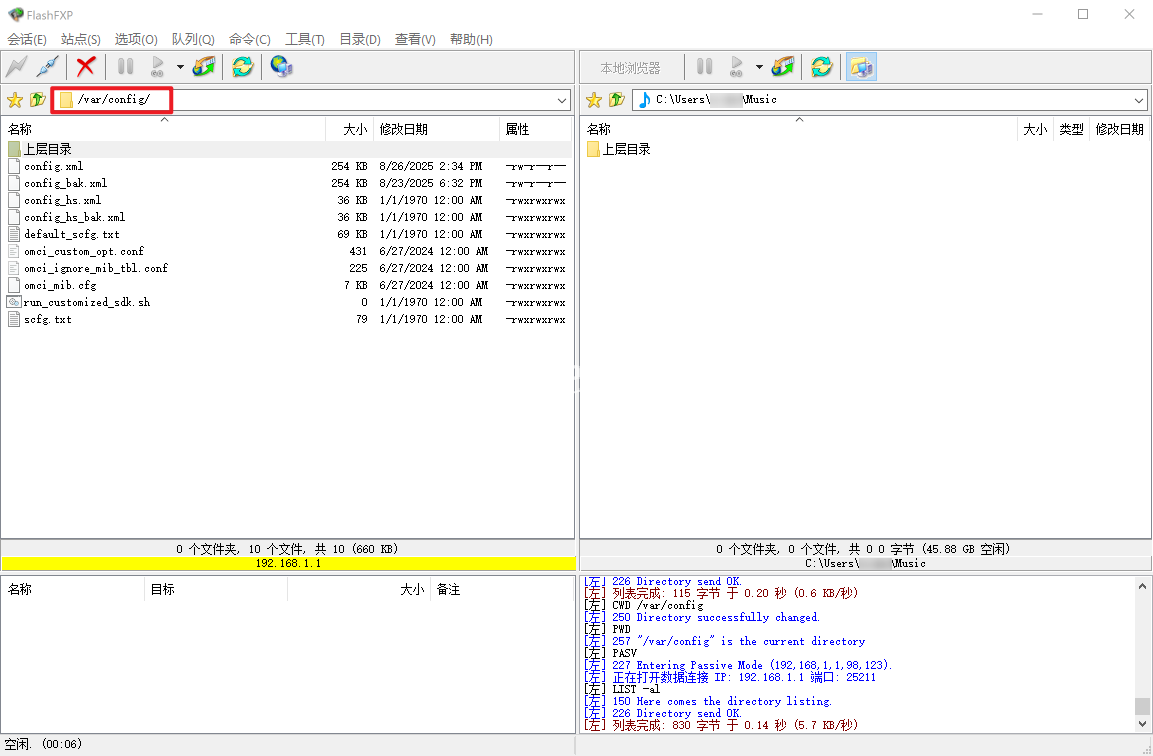The height and width of the screenshot is (756, 1153).
Task: Open the 队列(Q) menu
Action: 193,39
